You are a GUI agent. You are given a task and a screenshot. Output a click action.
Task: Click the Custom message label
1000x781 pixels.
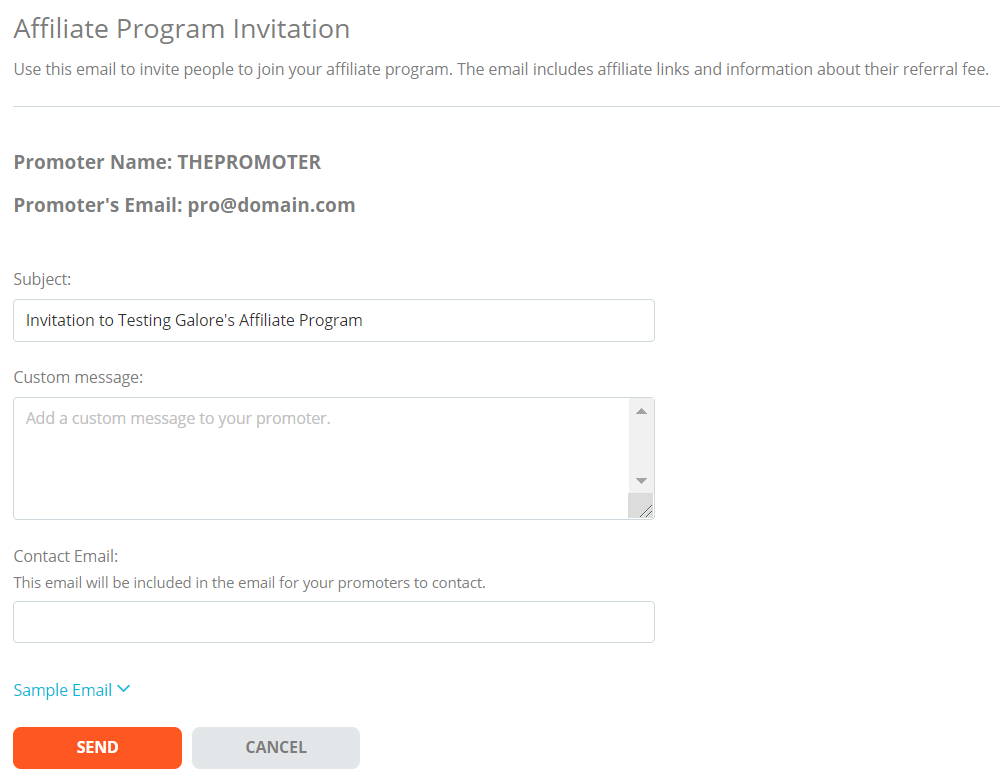pos(78,377)
